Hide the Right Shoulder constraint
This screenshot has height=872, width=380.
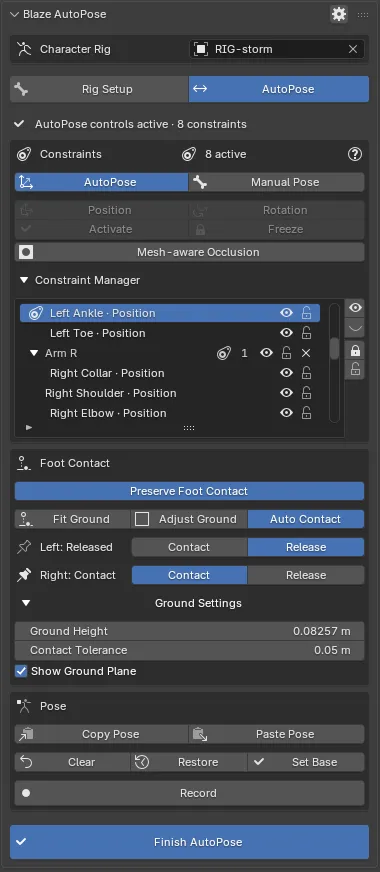click(287, 393)
